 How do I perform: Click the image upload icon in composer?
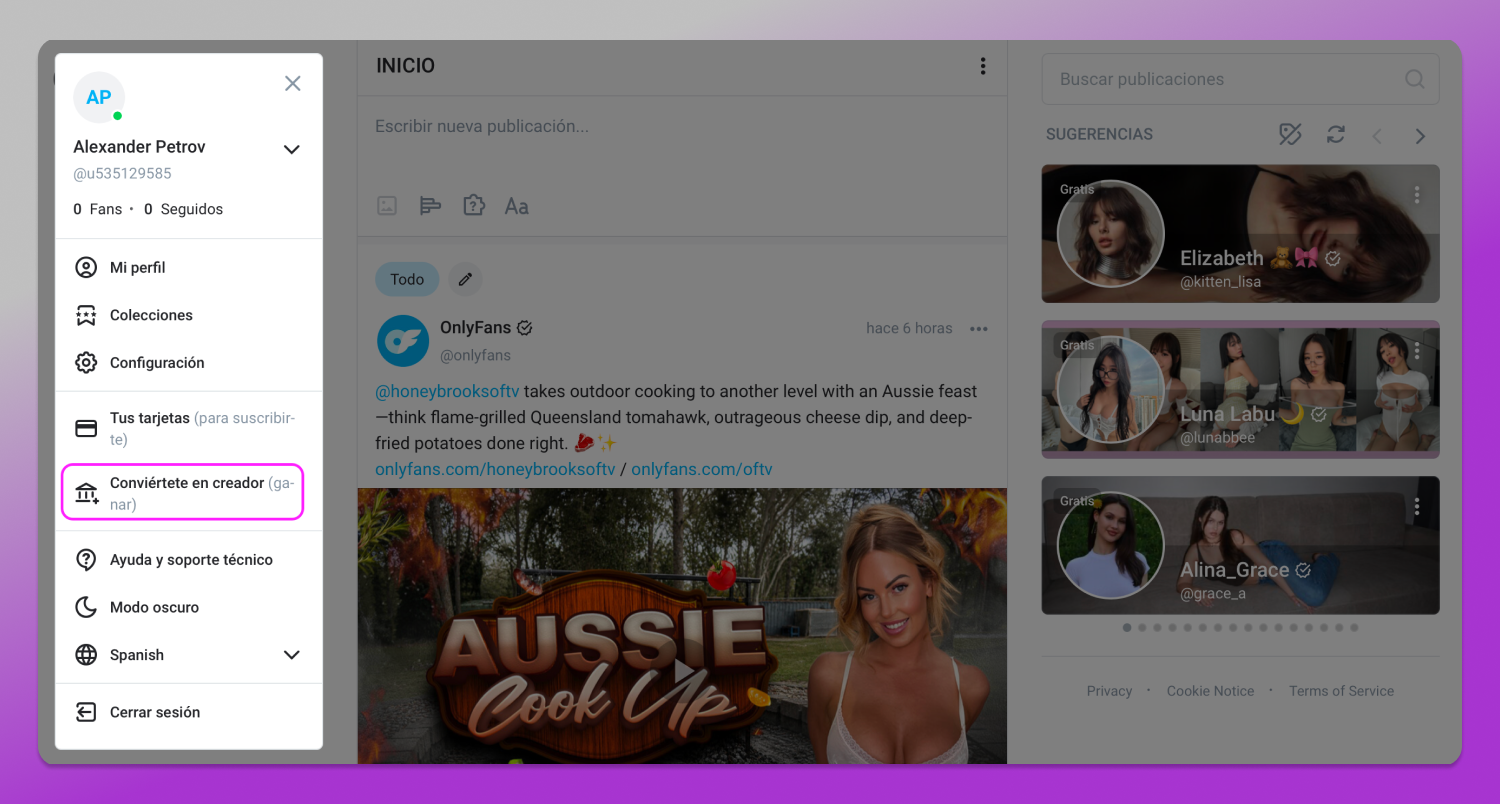point(387,206)
